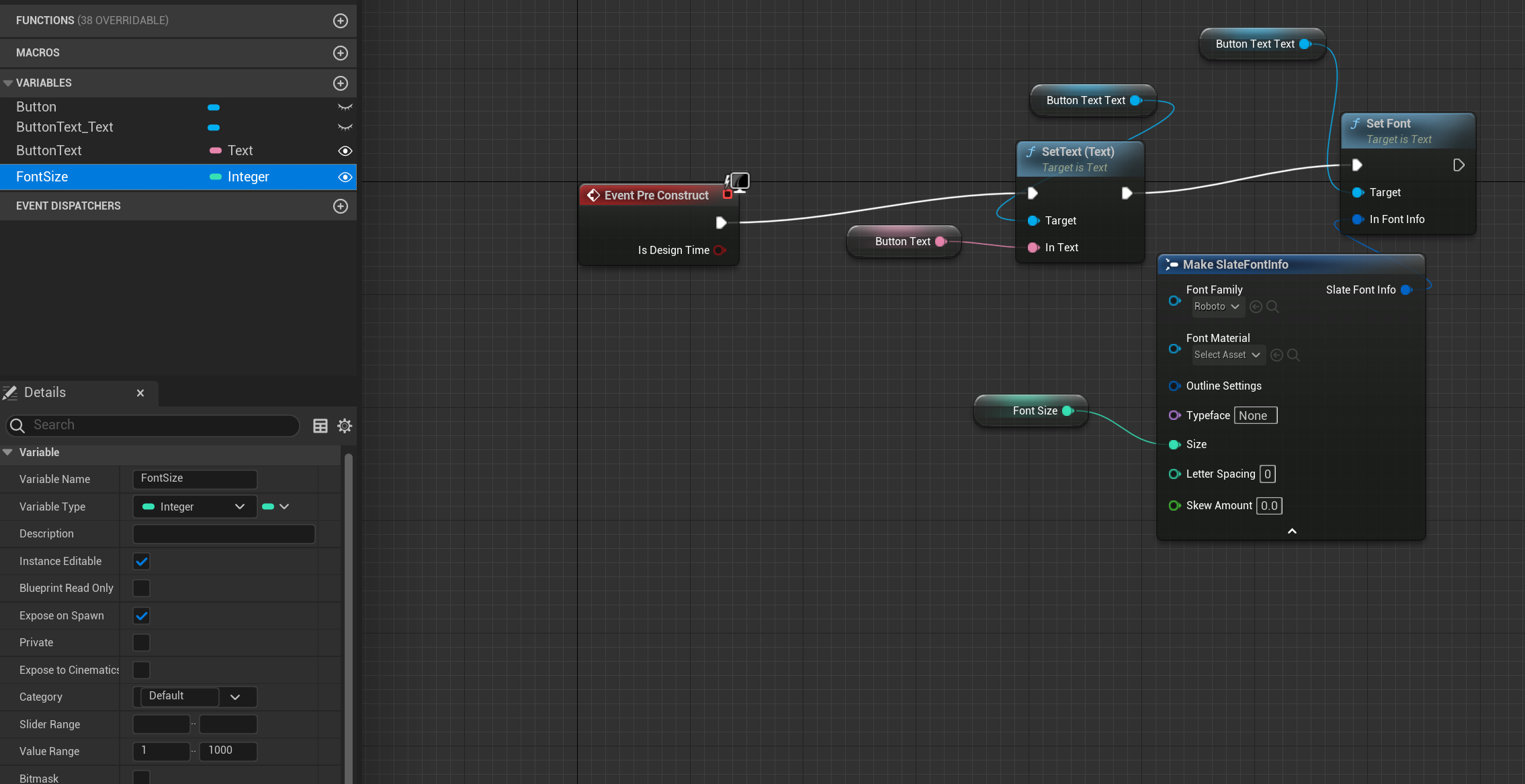
Task: Browse to Font Family asset magnifier icon
Action: coord(1272,307)
